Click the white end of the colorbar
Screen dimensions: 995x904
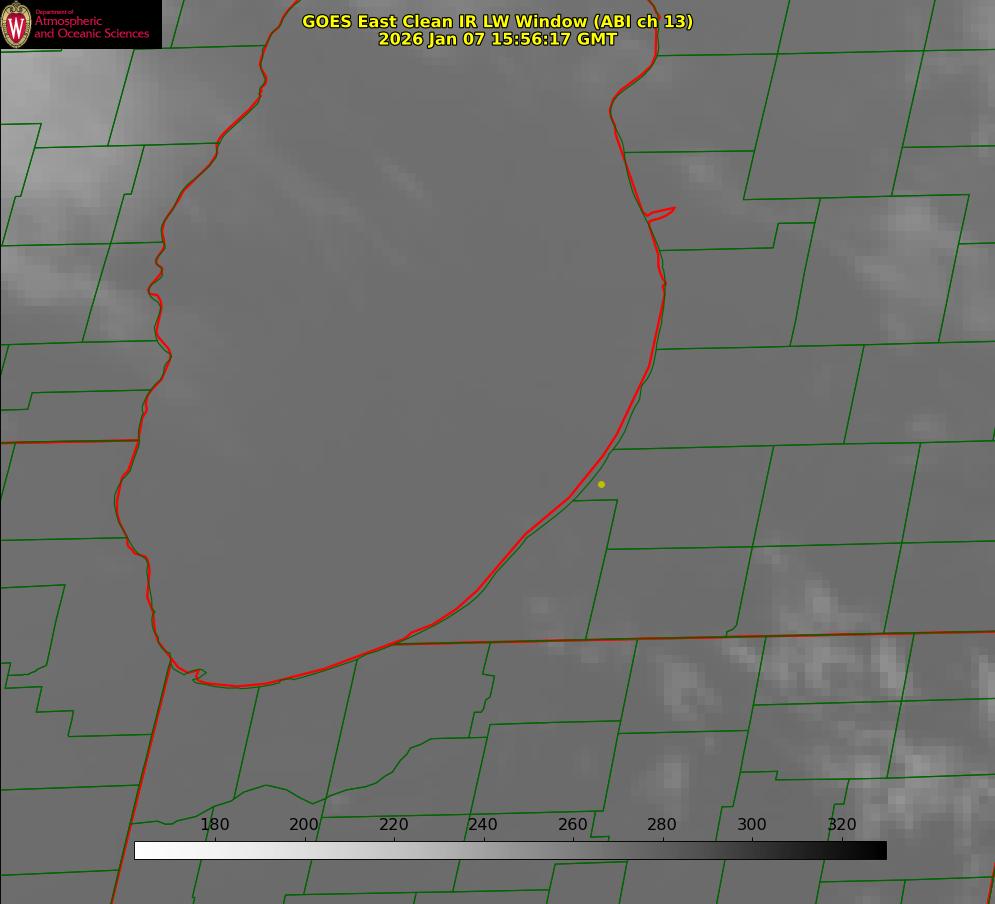pos(141,850)
